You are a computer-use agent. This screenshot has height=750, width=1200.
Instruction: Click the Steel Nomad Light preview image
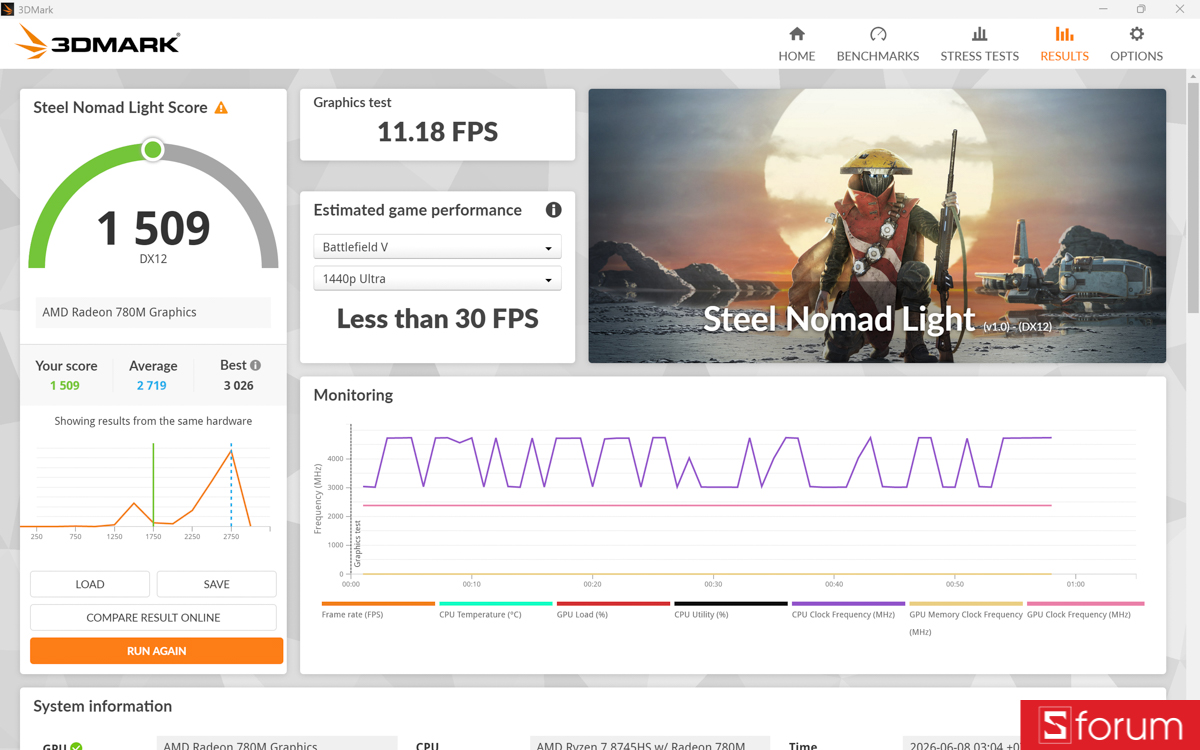coord(877,226)
